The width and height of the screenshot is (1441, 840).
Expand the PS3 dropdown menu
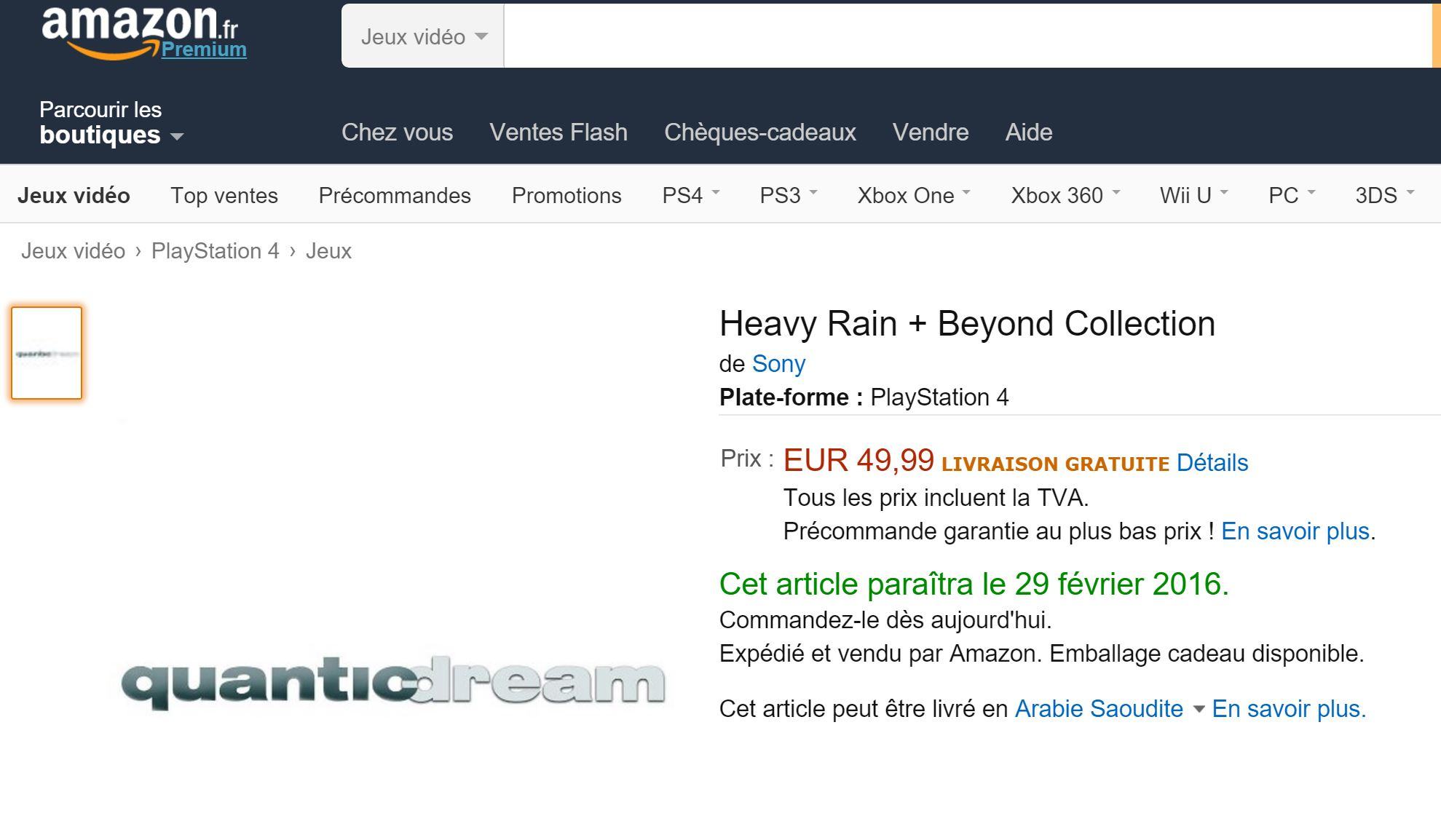coord(789,195)
